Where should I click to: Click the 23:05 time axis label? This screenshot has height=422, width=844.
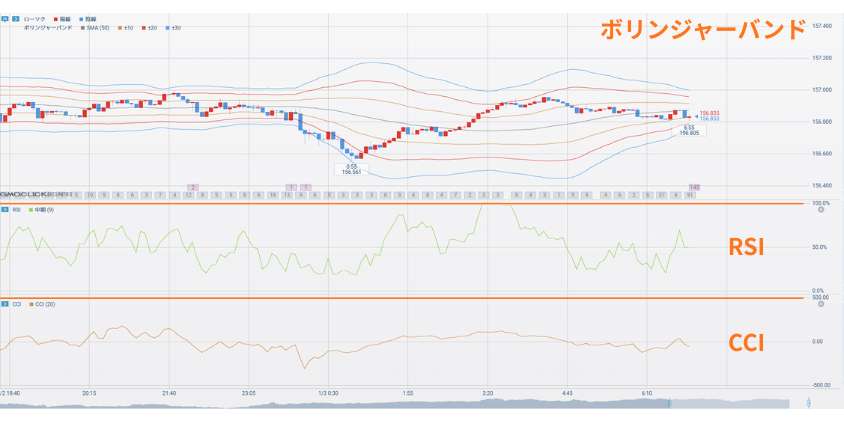[x=250, y=392]
